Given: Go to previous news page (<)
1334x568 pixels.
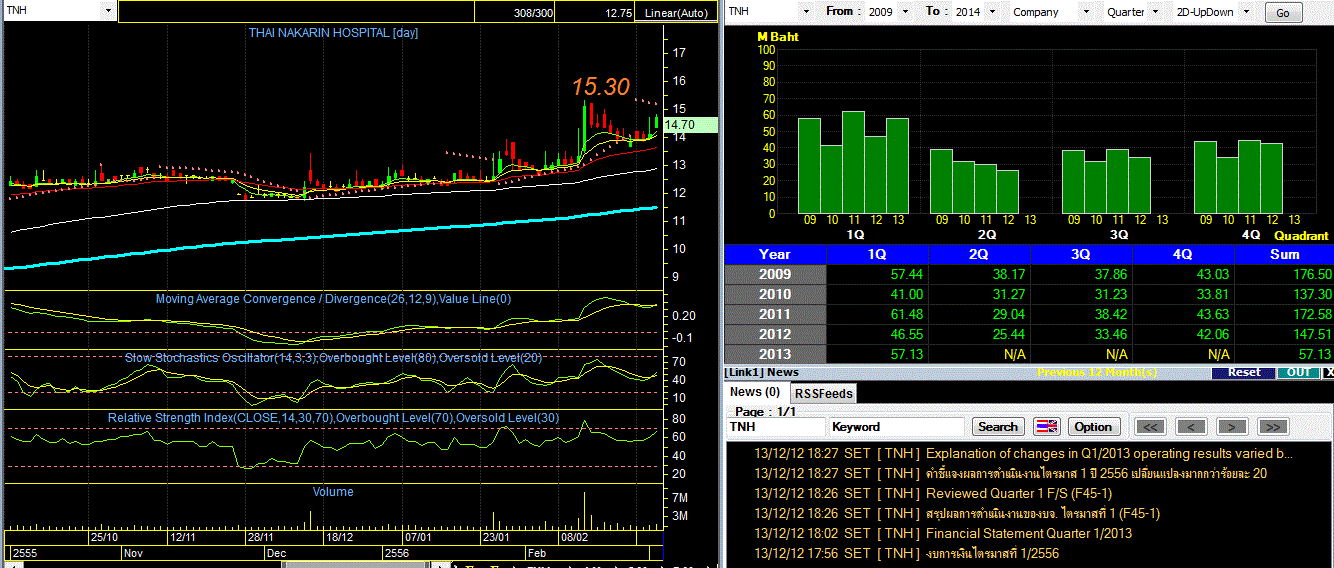Looking at the screenshot, I should click(x=1191, y=426).
